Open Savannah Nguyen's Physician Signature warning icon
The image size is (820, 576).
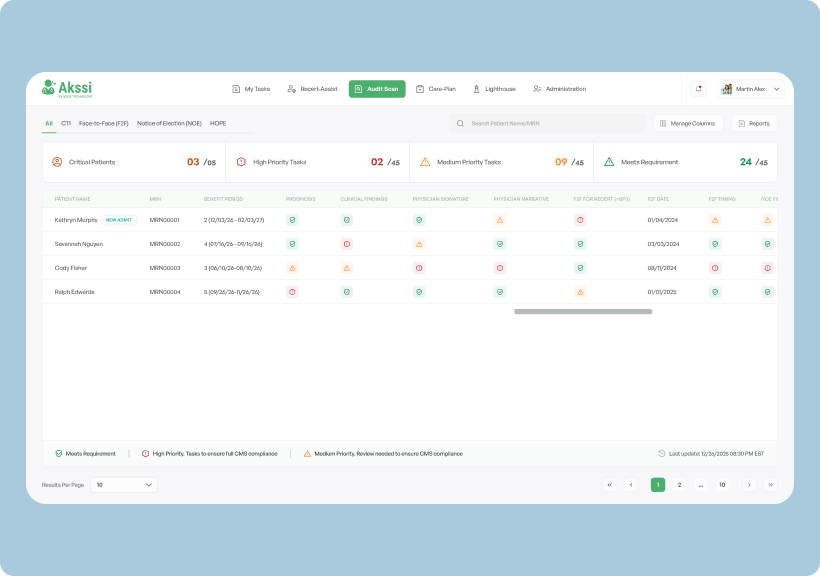pyautogui.click(x=419, y=244)
